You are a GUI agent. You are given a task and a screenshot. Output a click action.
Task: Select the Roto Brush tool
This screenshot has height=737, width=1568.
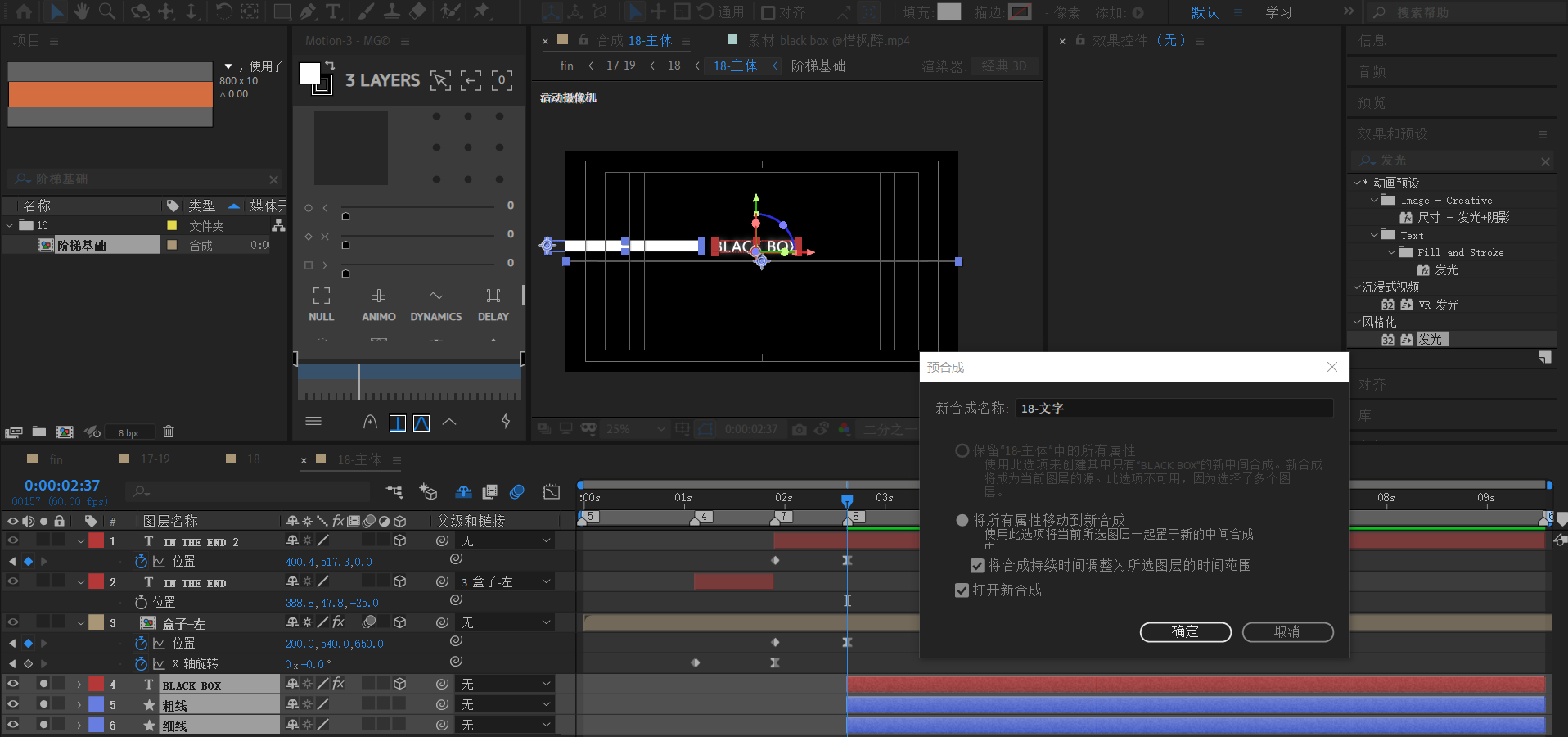click(449, 11)
